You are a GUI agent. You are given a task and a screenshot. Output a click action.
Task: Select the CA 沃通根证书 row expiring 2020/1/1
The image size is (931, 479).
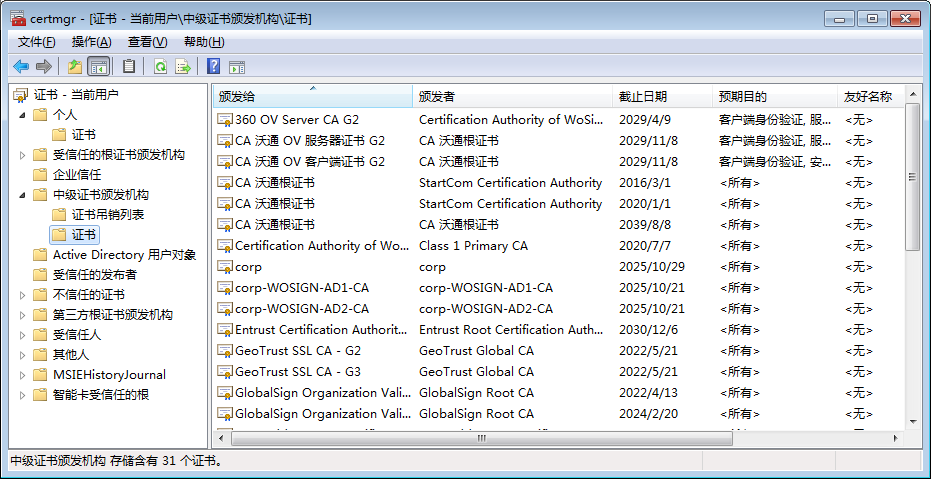[x=558, y=204]
